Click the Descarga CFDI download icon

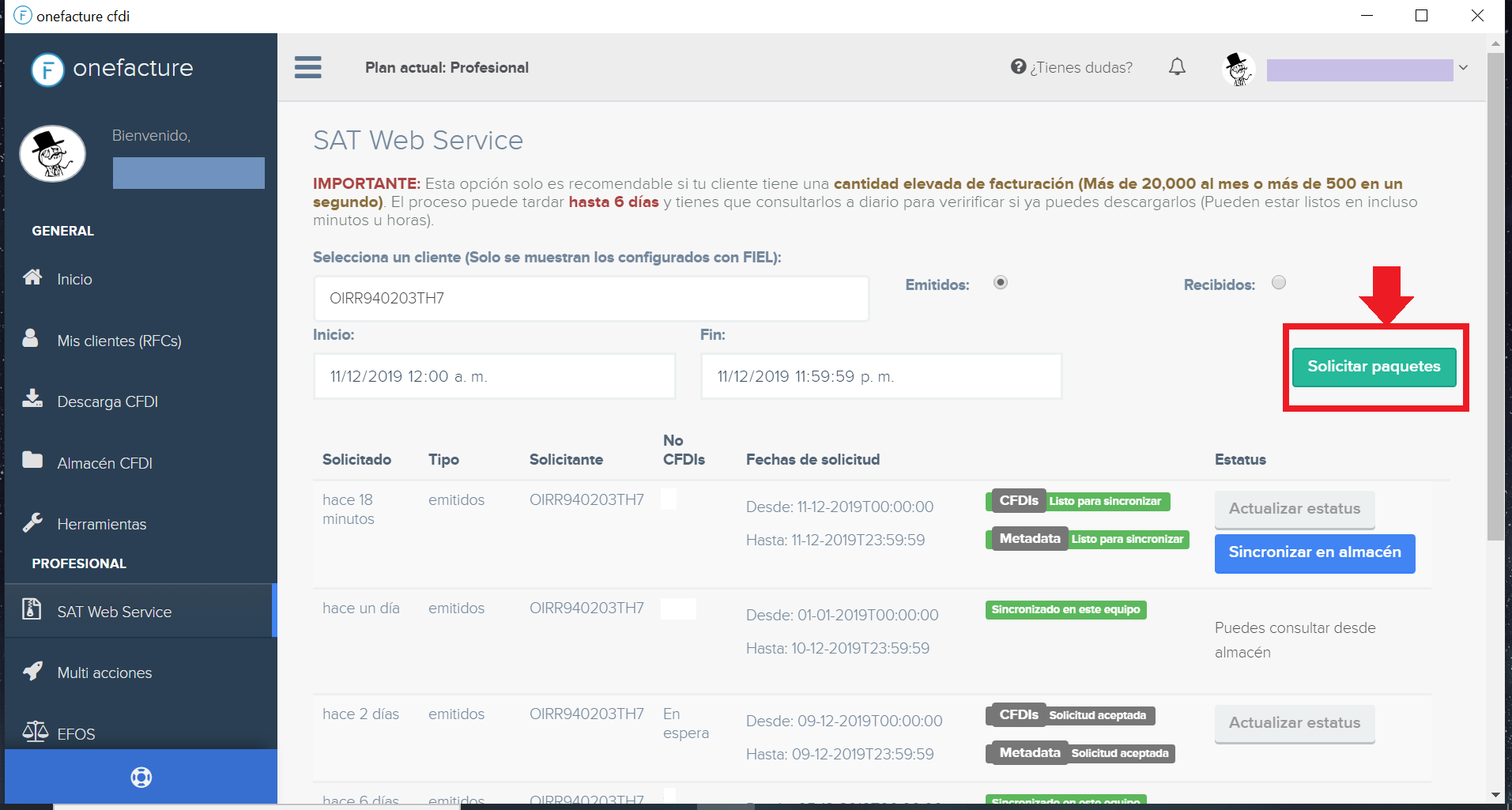coord(32,399)
